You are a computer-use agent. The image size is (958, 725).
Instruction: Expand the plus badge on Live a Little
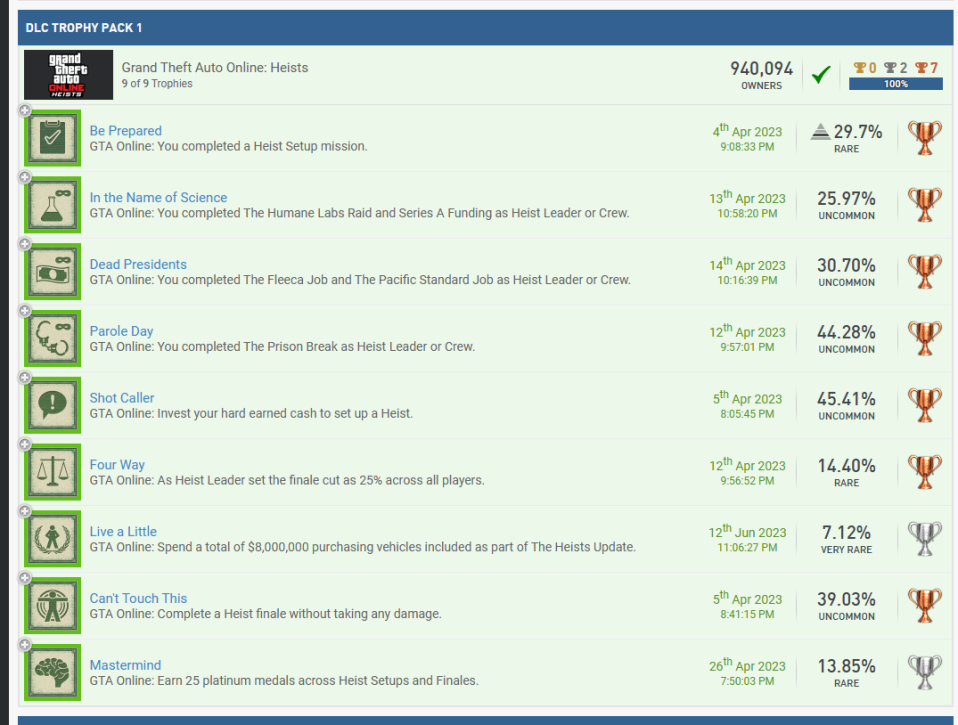[25, 512]
